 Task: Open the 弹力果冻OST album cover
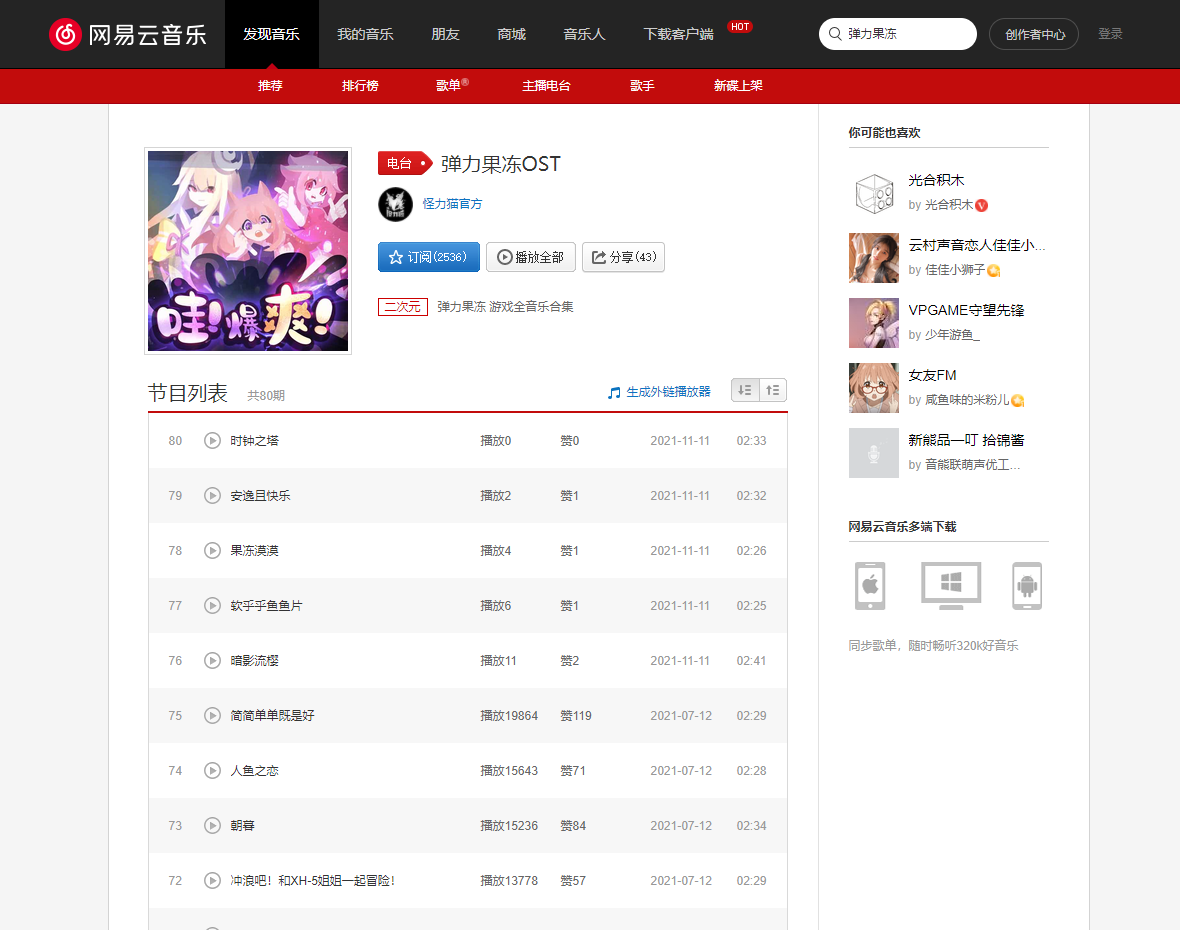click(248, 251)
